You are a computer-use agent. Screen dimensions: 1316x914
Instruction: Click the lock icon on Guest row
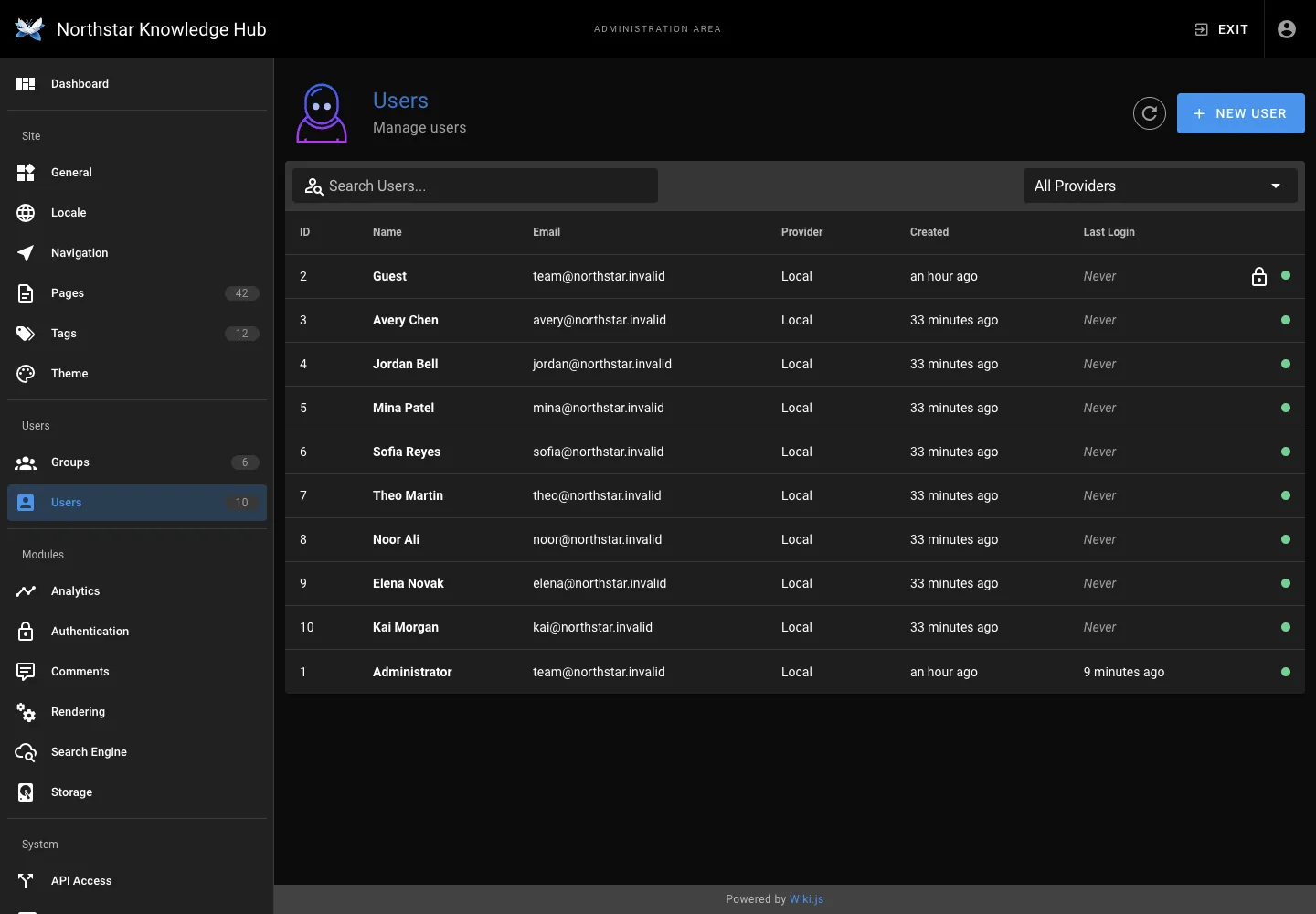[1259, 276]
